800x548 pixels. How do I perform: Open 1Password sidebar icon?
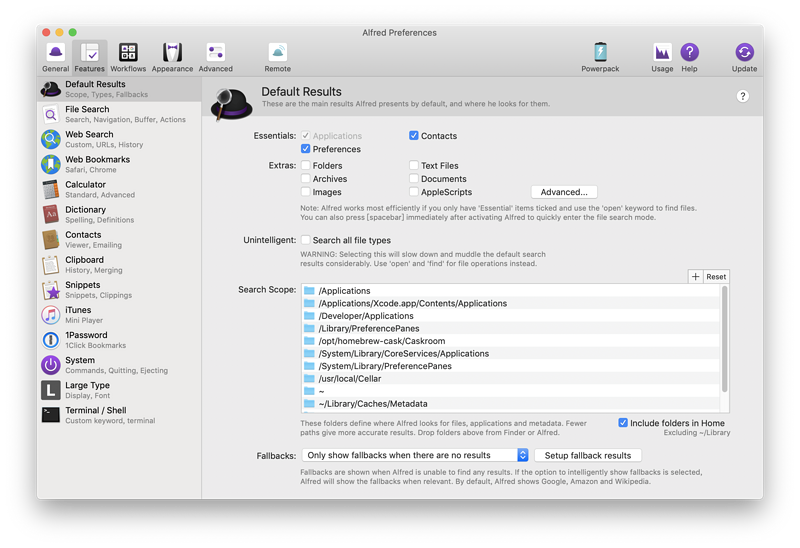51,340
